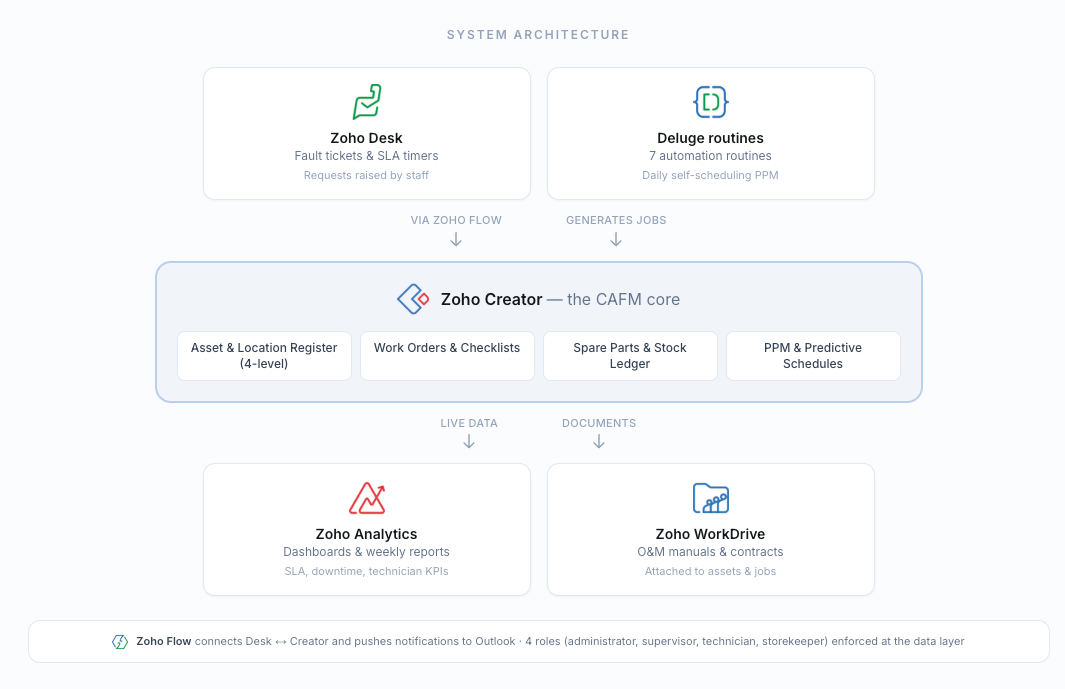The image size is (1065, 689).
Task: Click footer text about 4 roles
Action: 744,641
